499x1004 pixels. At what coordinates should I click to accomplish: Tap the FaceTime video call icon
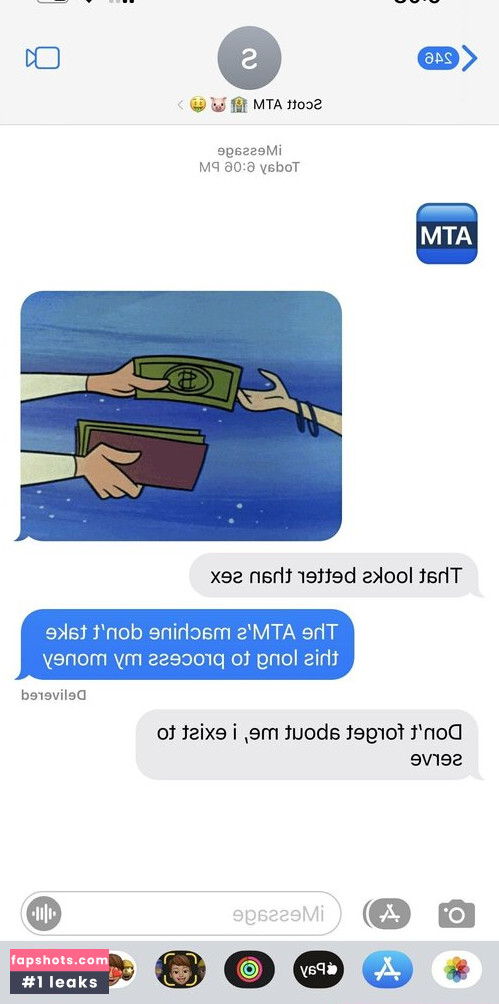click(x=42, y=58)
